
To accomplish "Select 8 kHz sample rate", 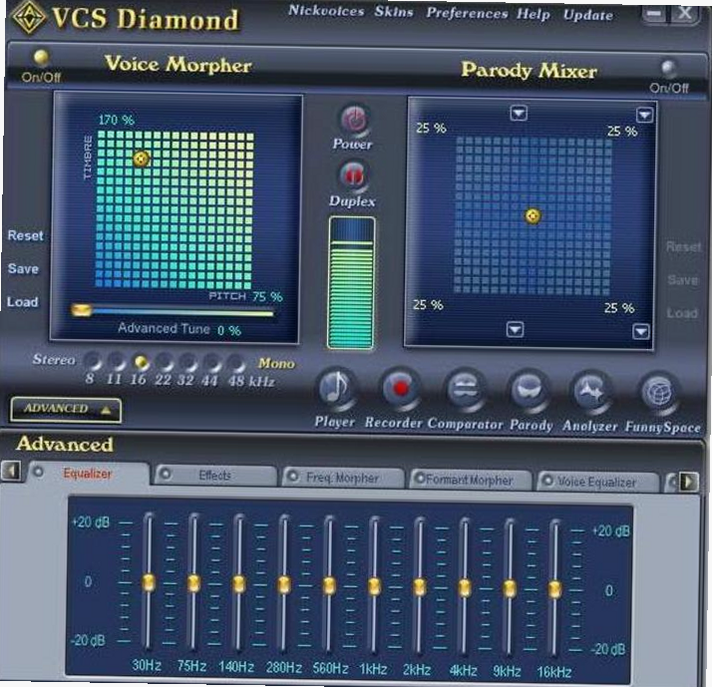I will pos(92,361).
